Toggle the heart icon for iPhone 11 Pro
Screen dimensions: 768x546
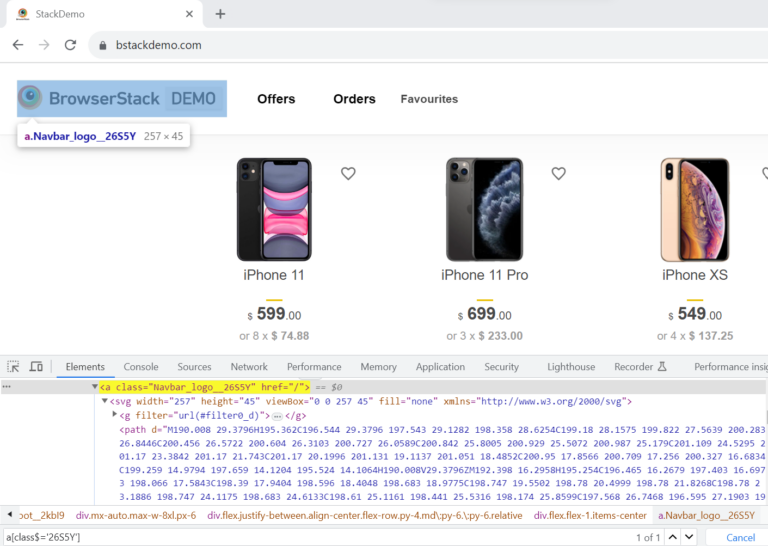558,173
